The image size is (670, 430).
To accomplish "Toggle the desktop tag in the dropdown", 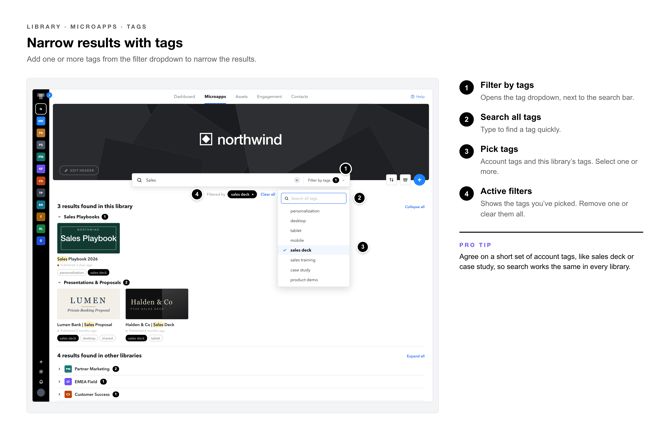I will pos(314,221).
